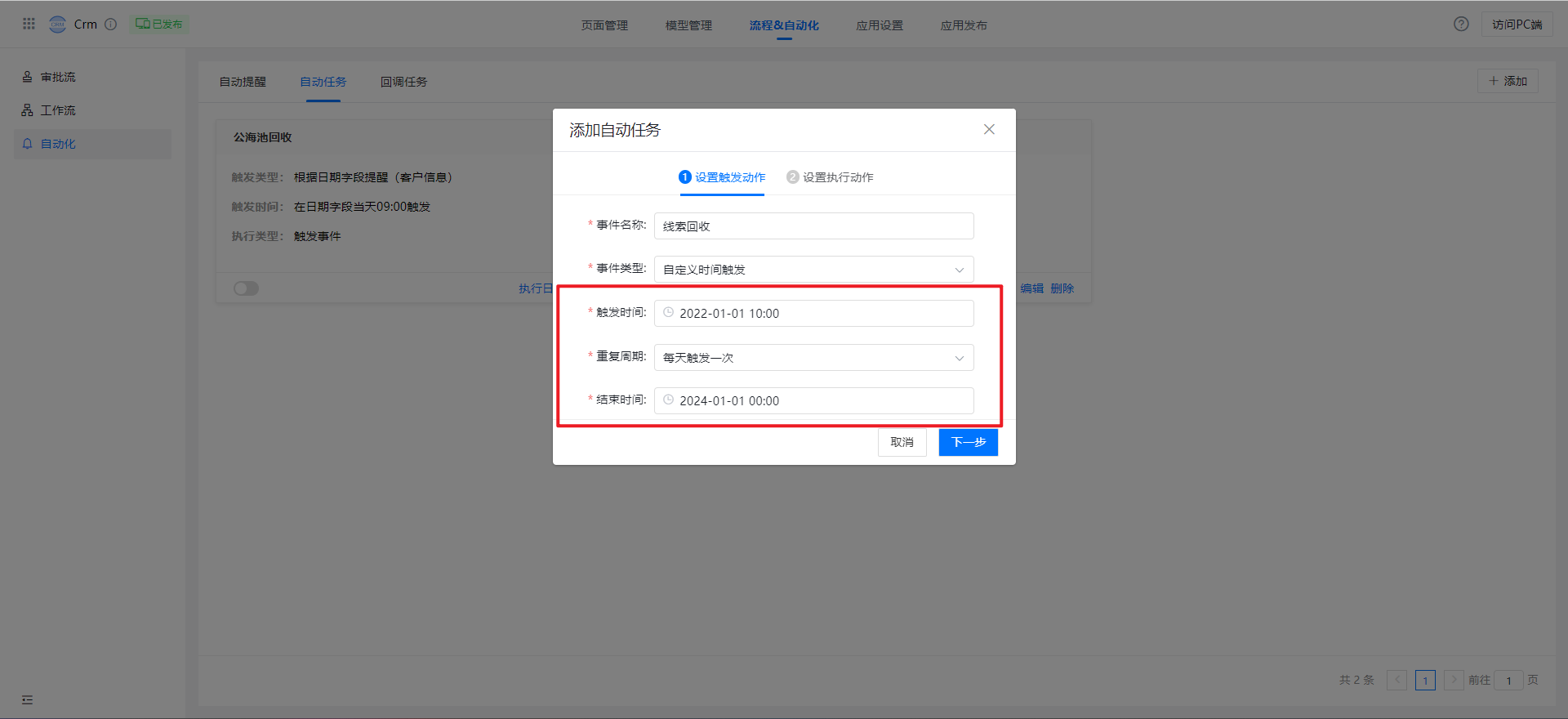Click clock icon in 触发时间 field
This screenshot has height=719, width=1568.
tap(668, 312)
